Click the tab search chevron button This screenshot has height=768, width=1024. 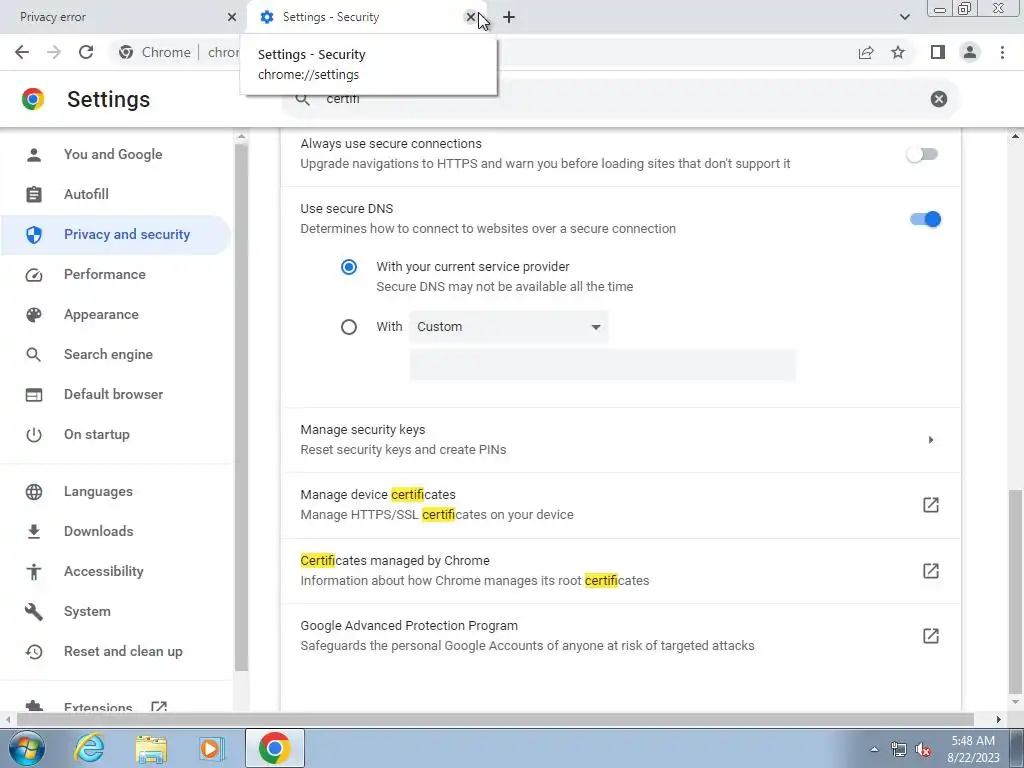[904, 17]
